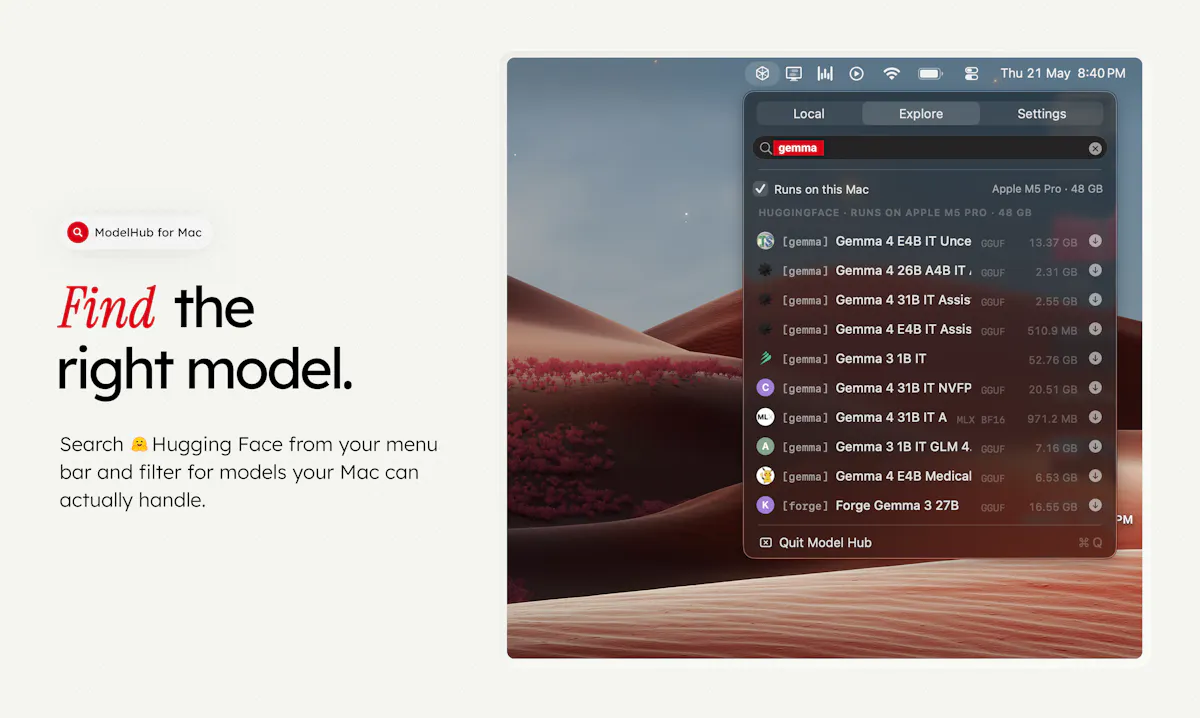Toggle the Runs on this Mac checkbox
Screen dimensions: 1200x718
coord(761,189)
